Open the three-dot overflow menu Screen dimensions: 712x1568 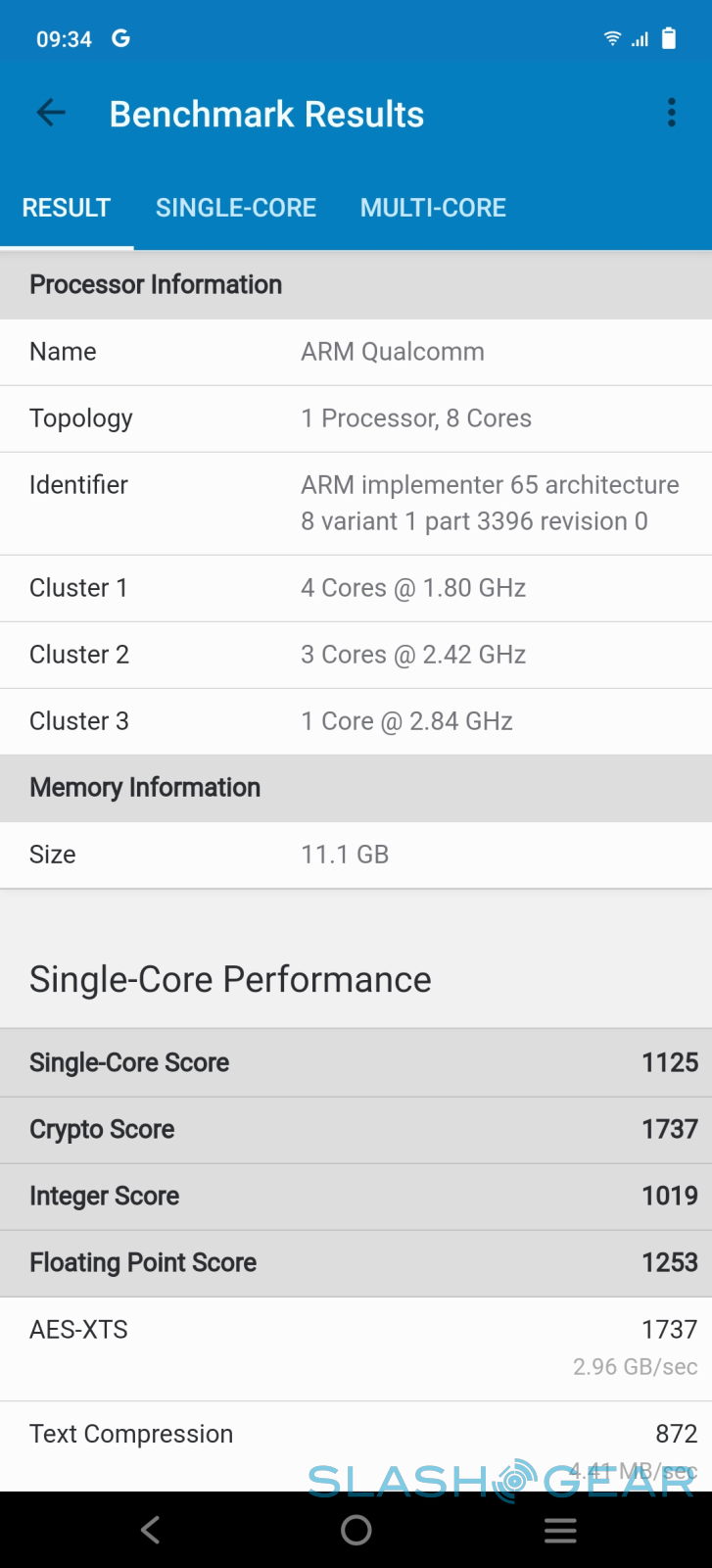click(x=672, y=113)
